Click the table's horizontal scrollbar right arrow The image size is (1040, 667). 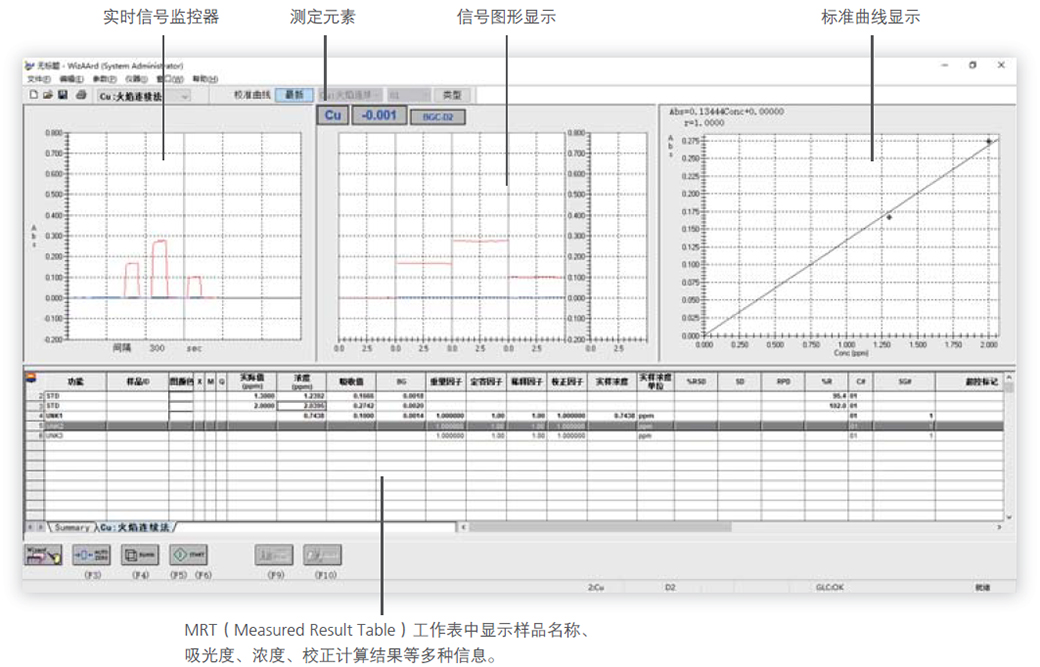998,527
